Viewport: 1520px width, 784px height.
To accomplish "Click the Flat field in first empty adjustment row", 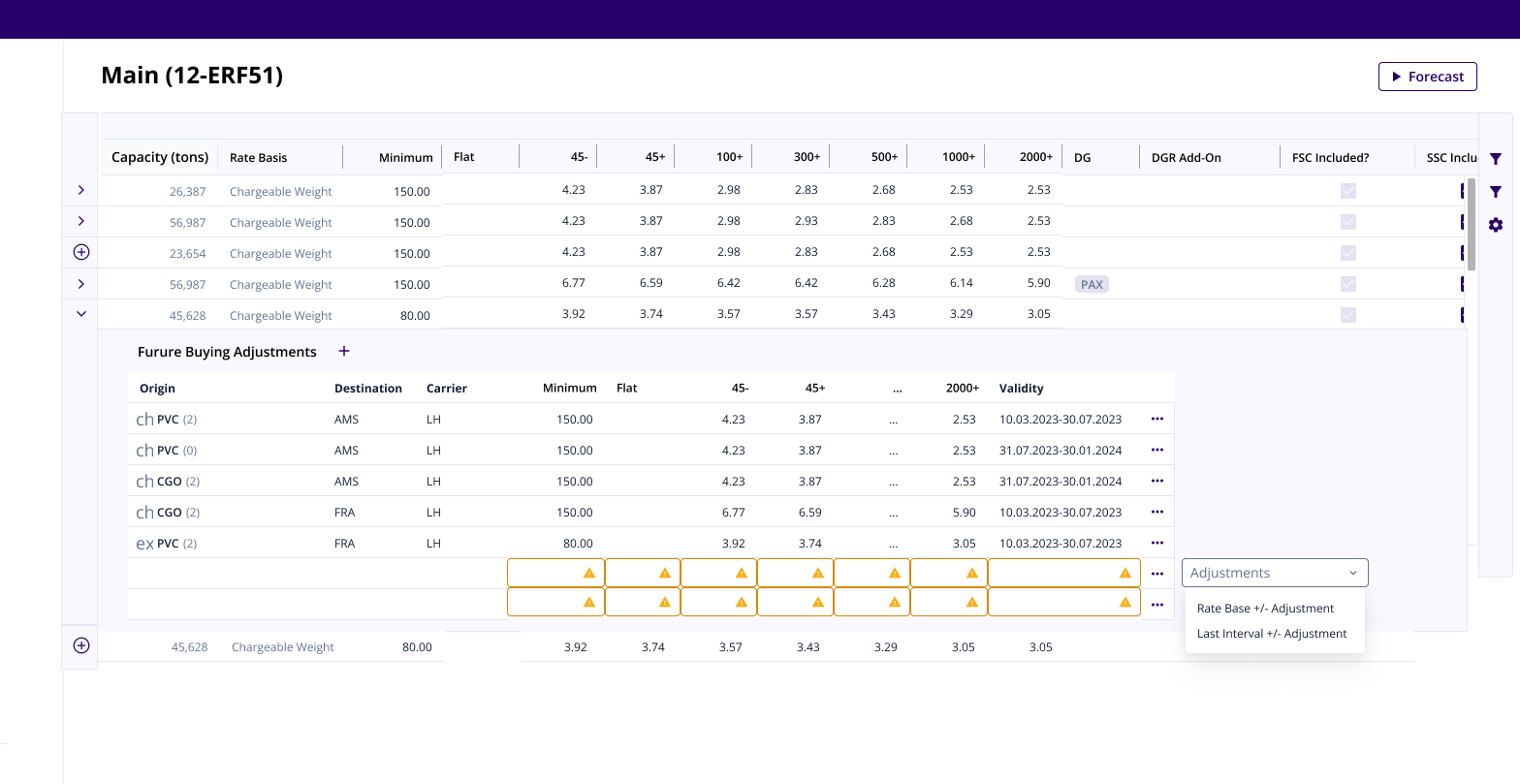I will click(x=643, y=573).
